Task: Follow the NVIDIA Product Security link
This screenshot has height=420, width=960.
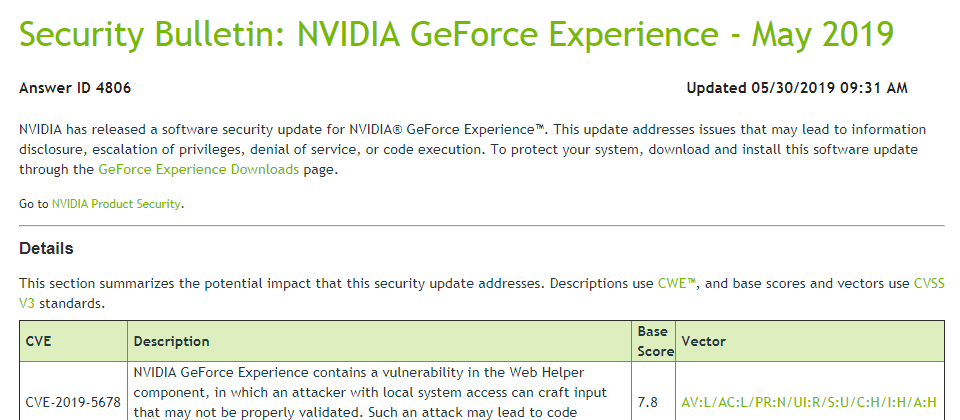Action: coord(116,204)
